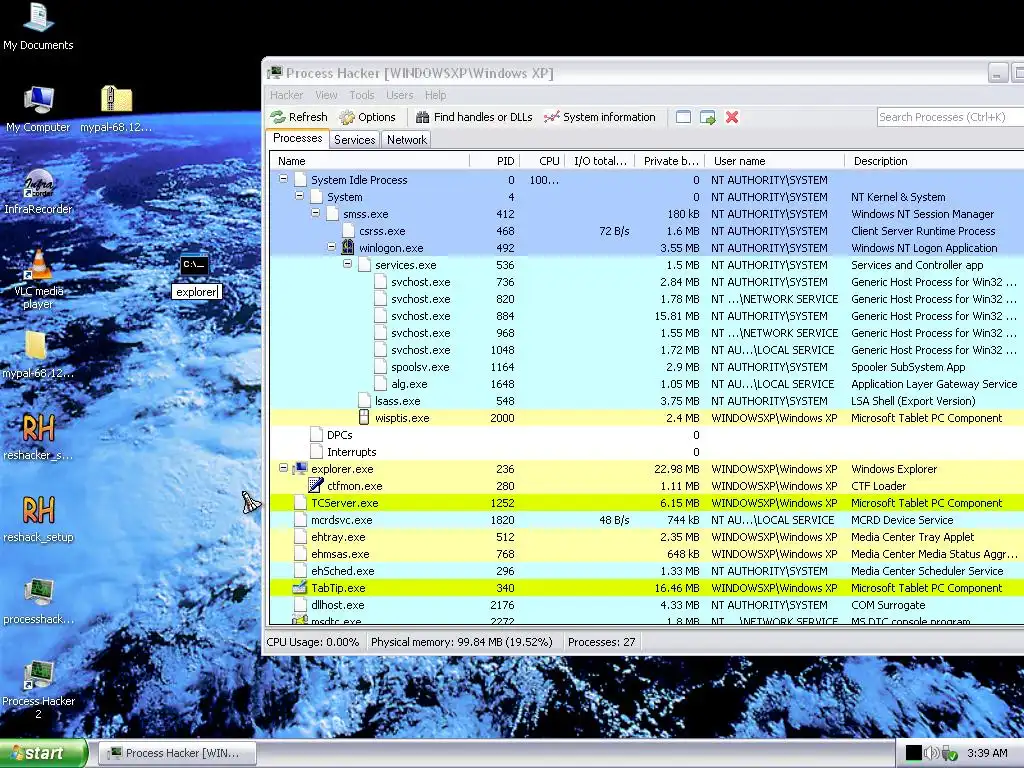Collapse the System Idle Process tree
This screenshot has height=768, width=1024.
pos(283,178)
